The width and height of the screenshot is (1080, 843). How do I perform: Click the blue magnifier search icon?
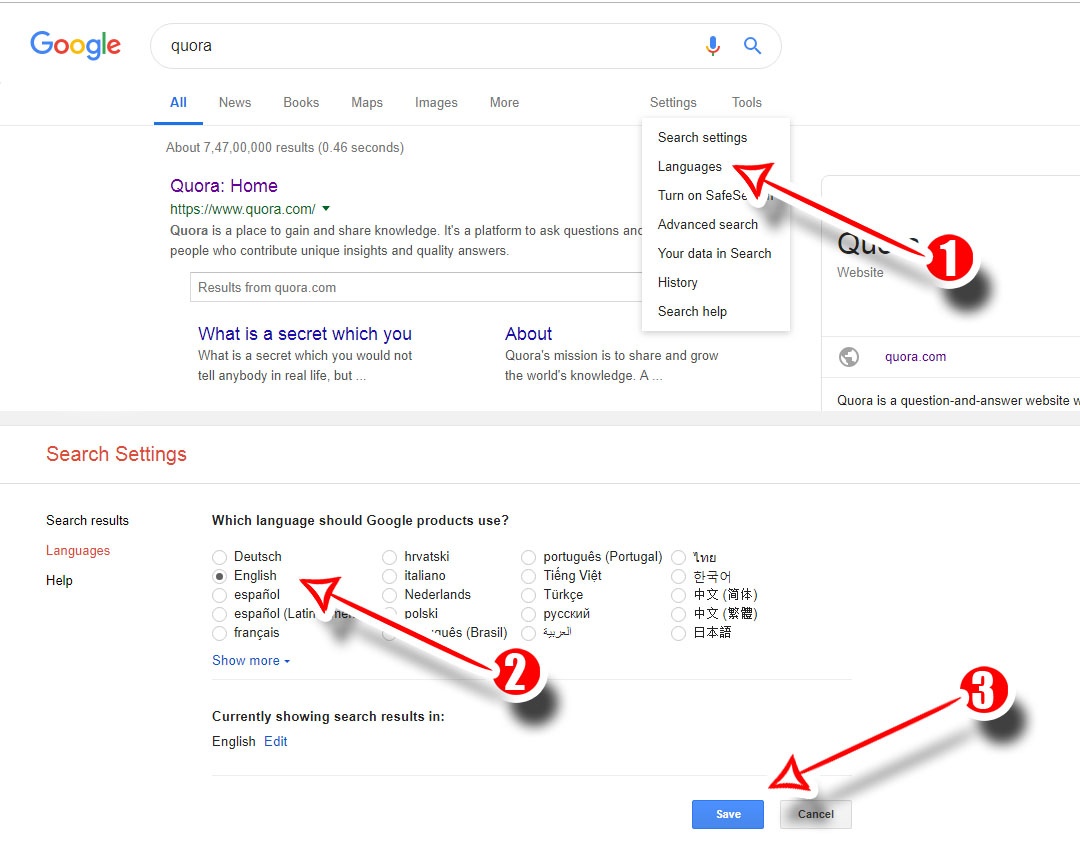pos(752,46)
